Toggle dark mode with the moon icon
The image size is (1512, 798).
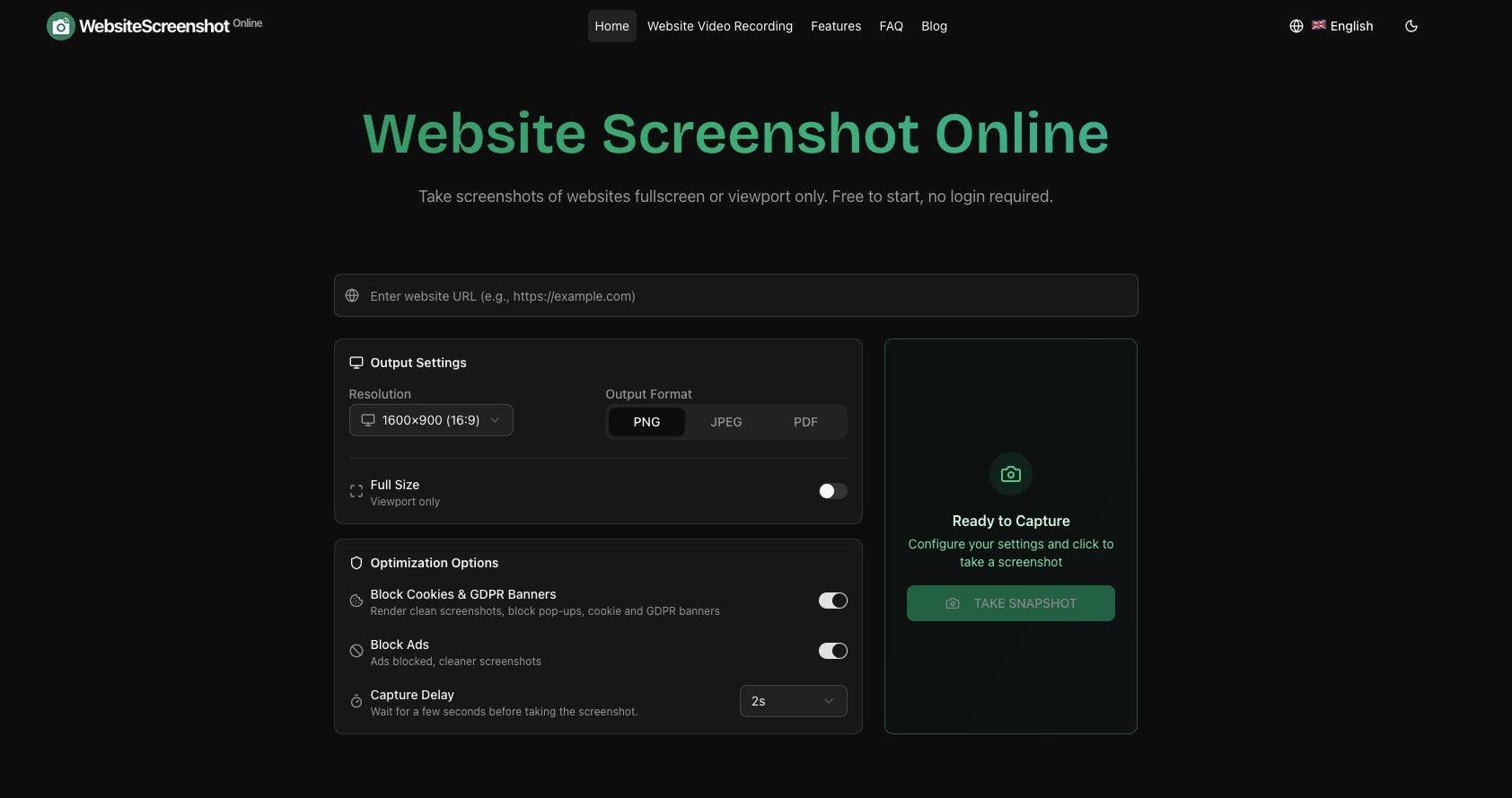tap(1411, 26)
